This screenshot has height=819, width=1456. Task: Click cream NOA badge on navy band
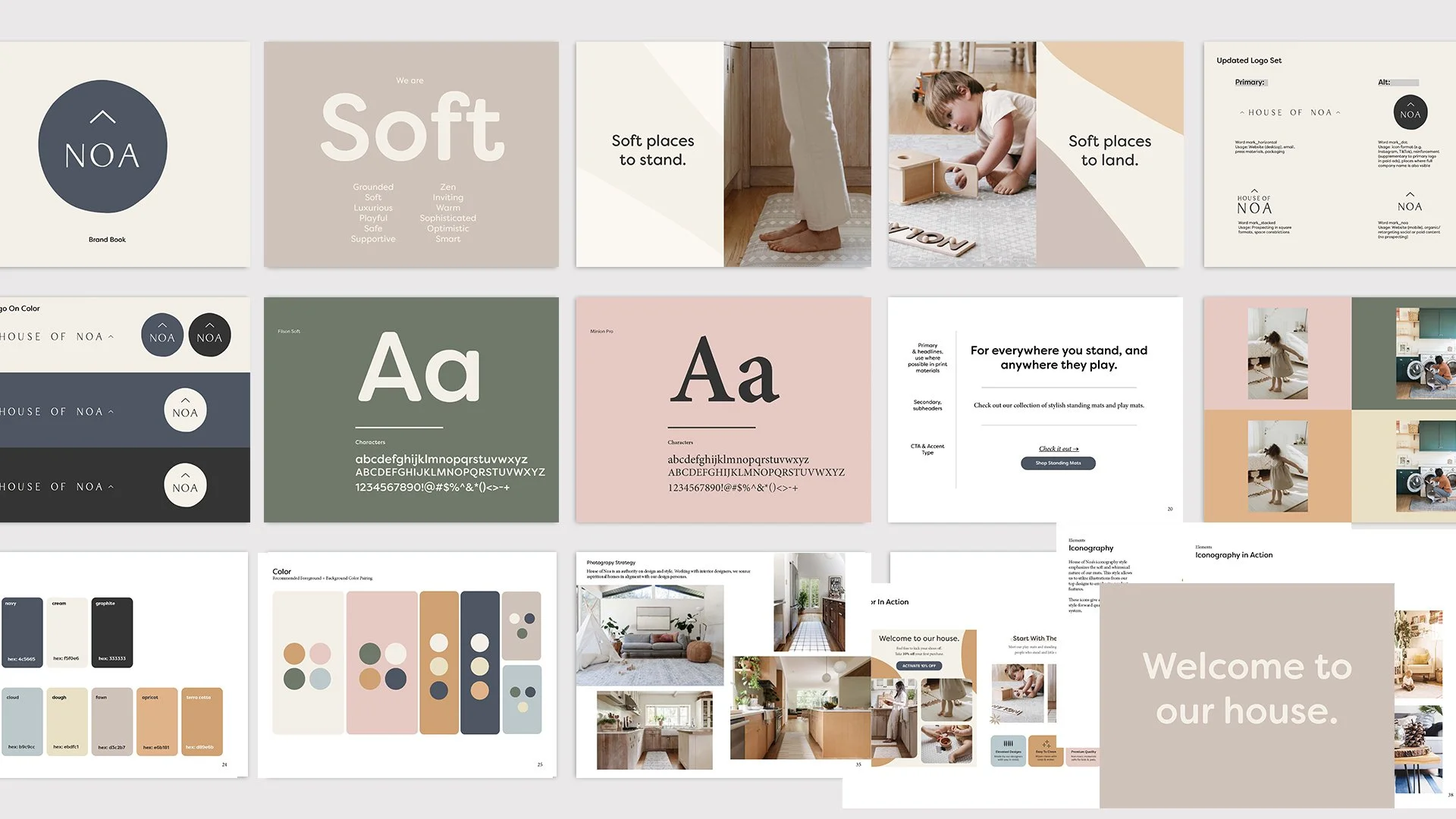[x=185, y=410]
